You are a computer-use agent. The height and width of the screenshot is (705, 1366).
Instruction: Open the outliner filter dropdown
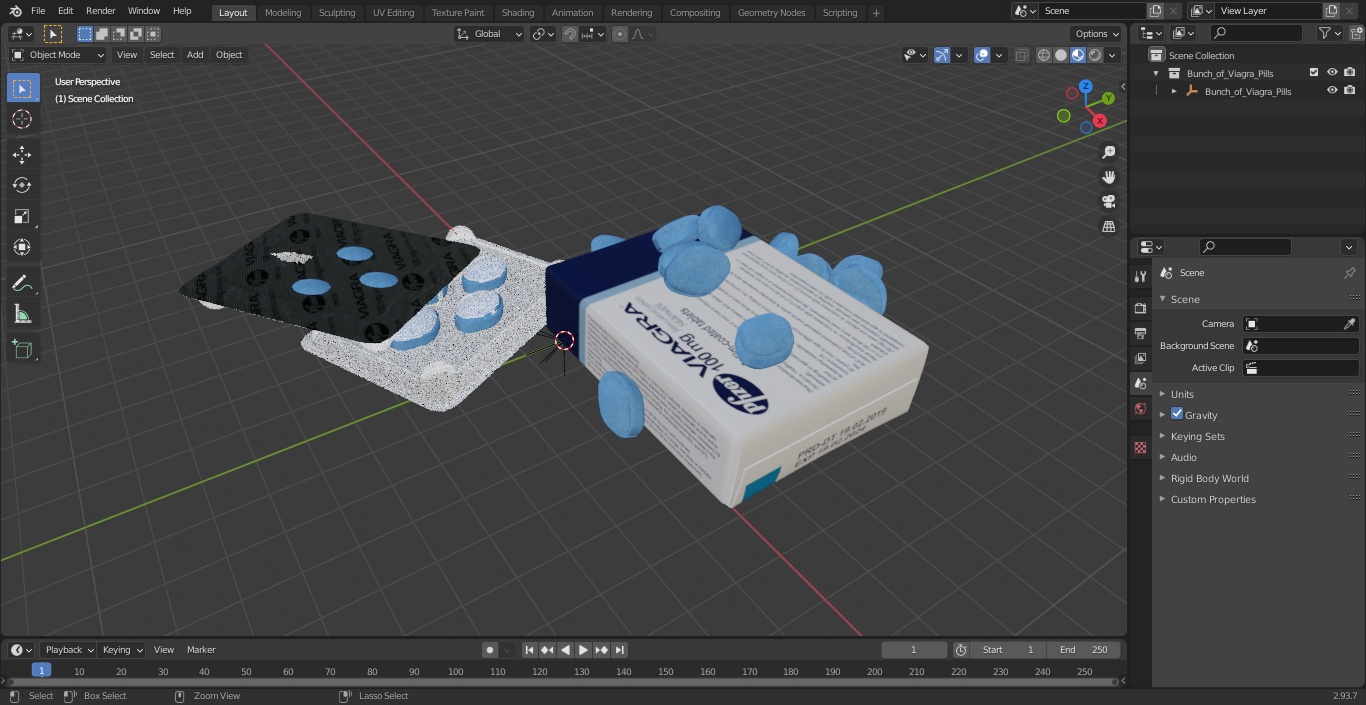(1330, 33)
